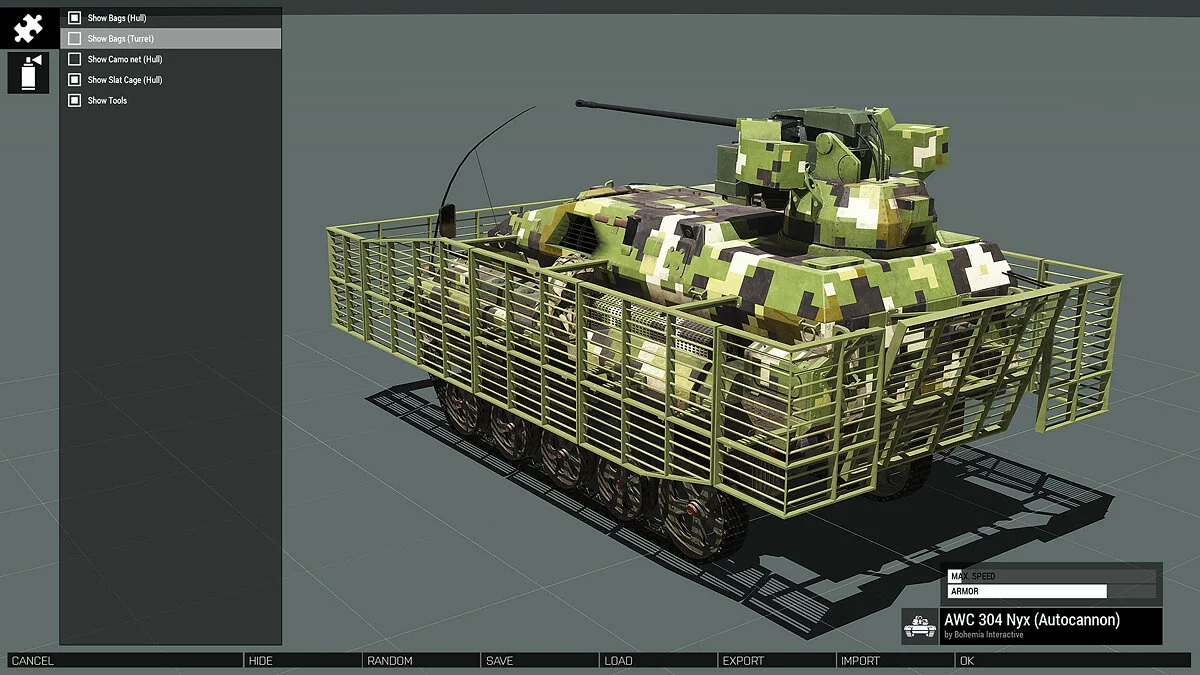This screenshot has width=1200, height=675.
Task: Confirm selection with the OK button
Action: coord(966,661)
